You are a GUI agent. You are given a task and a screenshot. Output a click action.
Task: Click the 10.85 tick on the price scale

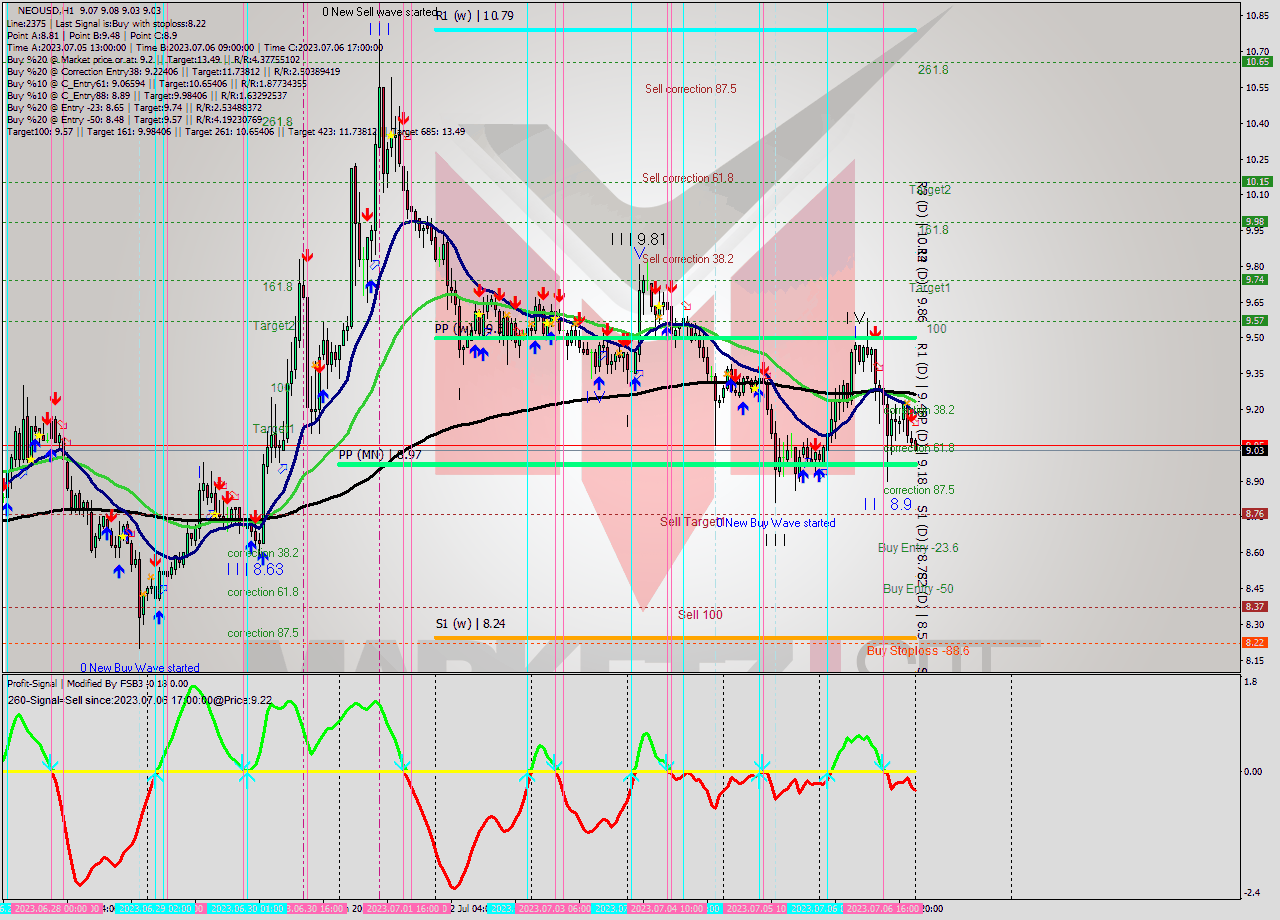pos(1257,15)
